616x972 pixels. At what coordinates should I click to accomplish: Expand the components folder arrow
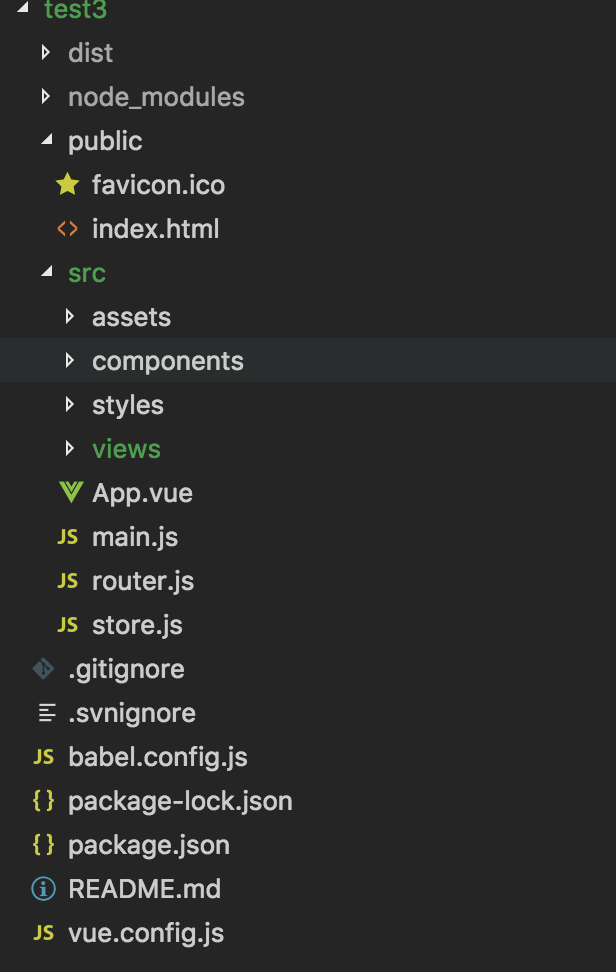coord(69,360)
